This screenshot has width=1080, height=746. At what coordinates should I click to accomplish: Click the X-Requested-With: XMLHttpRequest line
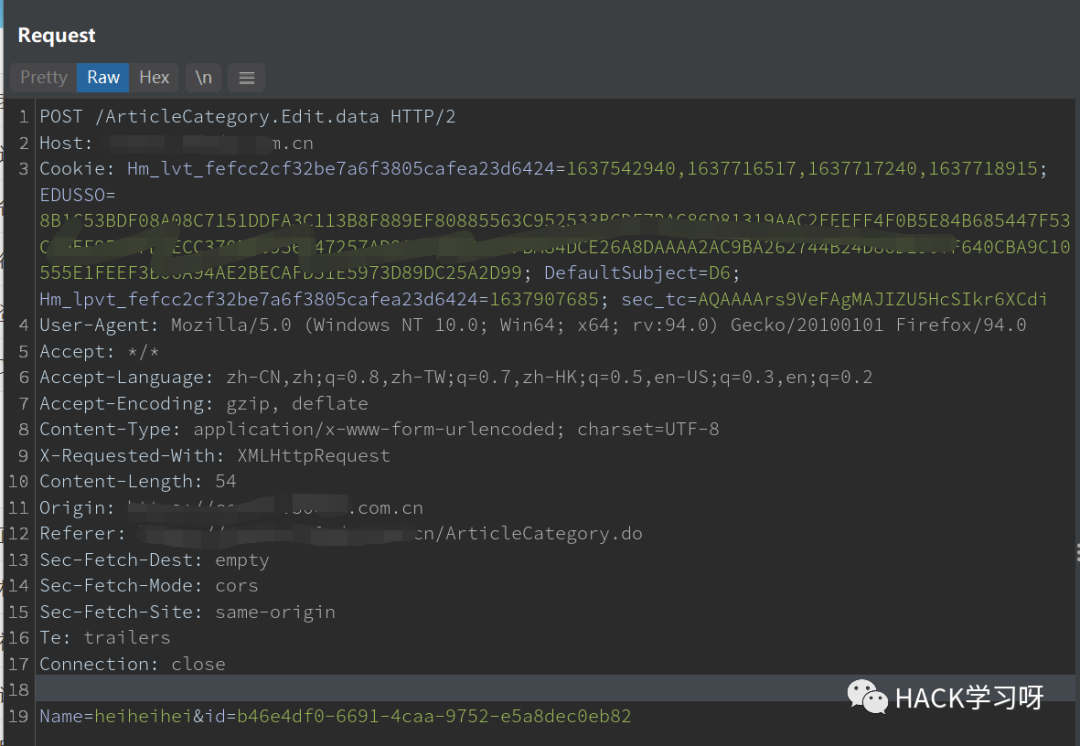click(x=214, y=455)
